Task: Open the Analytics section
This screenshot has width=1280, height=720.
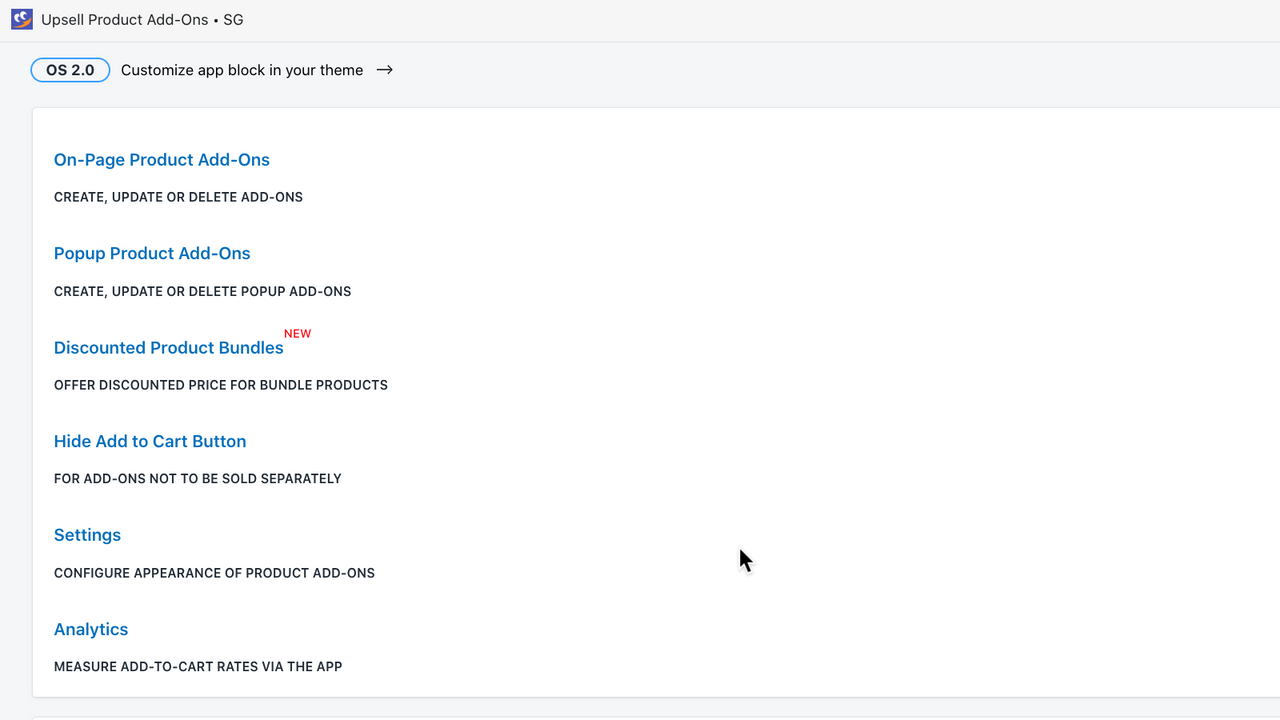Action: [91, 629]
